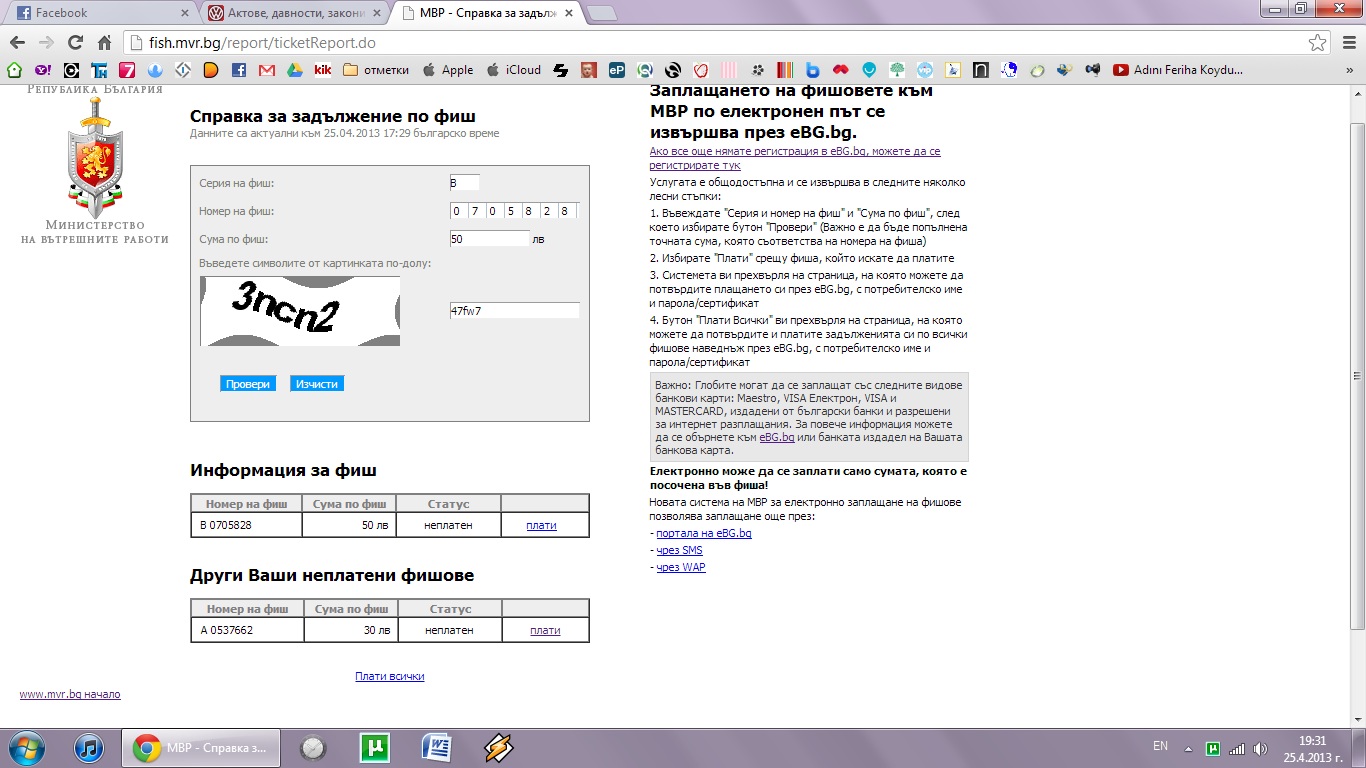Open Winamp from the taskbar
Screen dimensions: 1366x768
pyautogui.click(x=498, y=747)
